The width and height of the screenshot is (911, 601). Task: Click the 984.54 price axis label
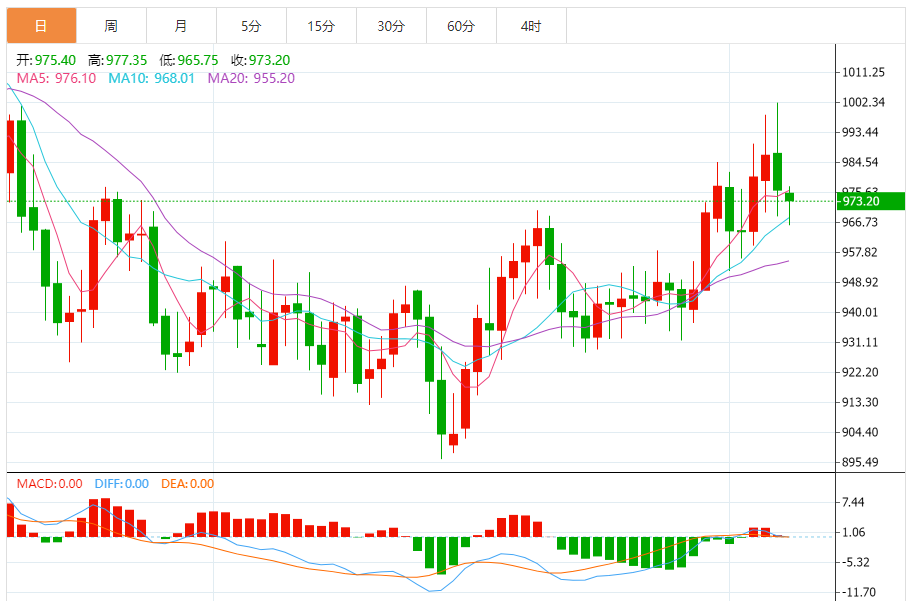pos(860,163)
